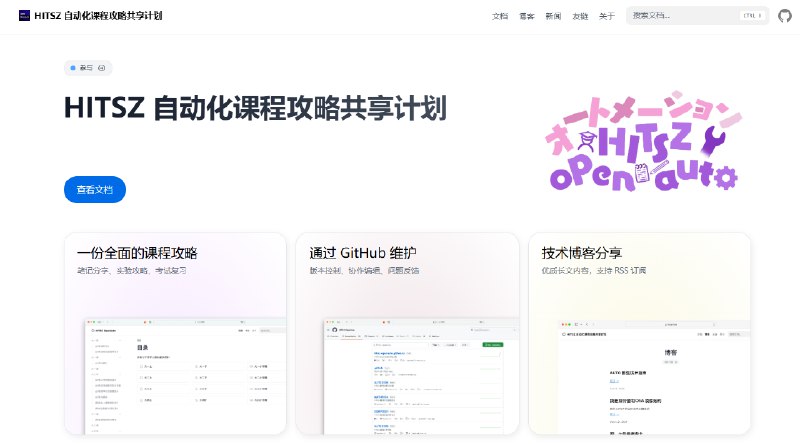Image resolution: width=800 pixels, height=444 pixels.
Task: Click the small icon in the 参与 badge
Action: pos(102,68)
